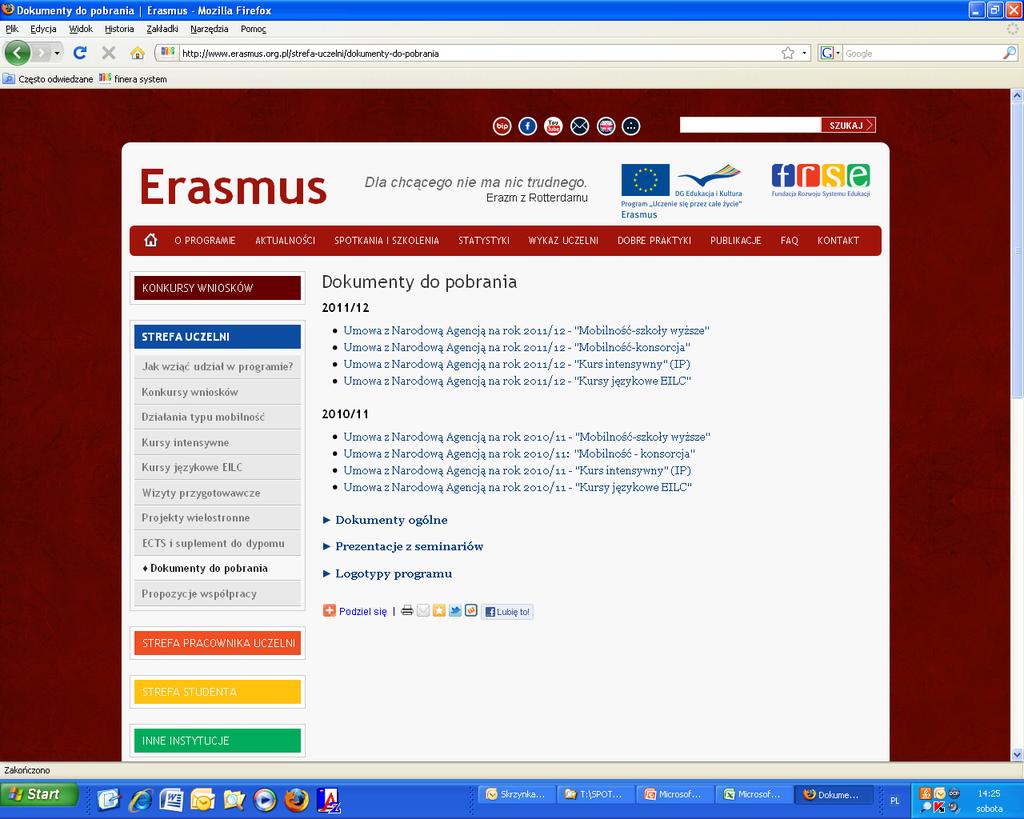
Task: Open ECTS i suplement do dypomu in the sidebar
Action: click(x=217, y=543)
